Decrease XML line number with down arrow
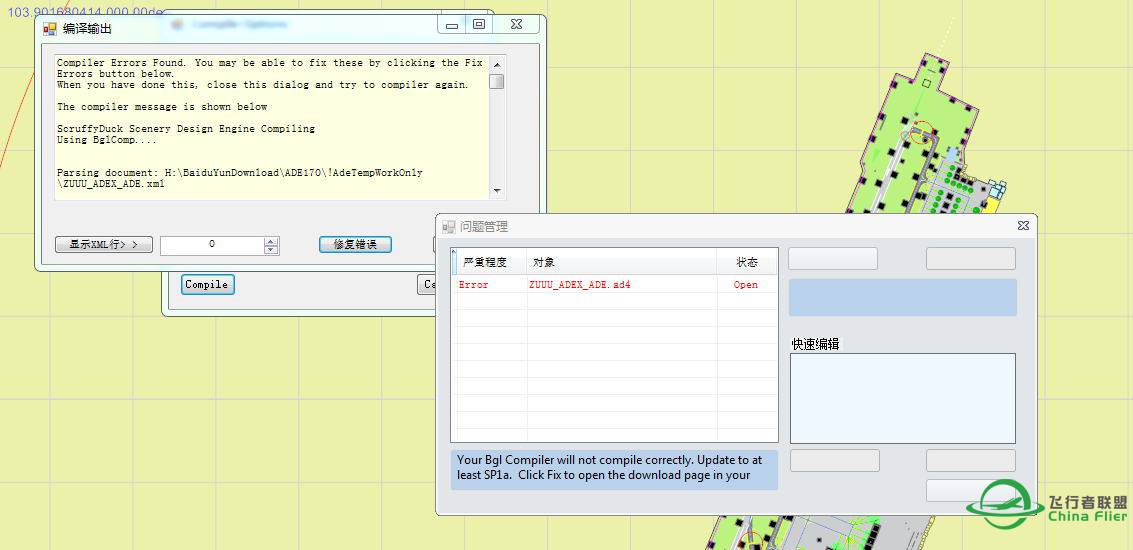 [272, 250]
